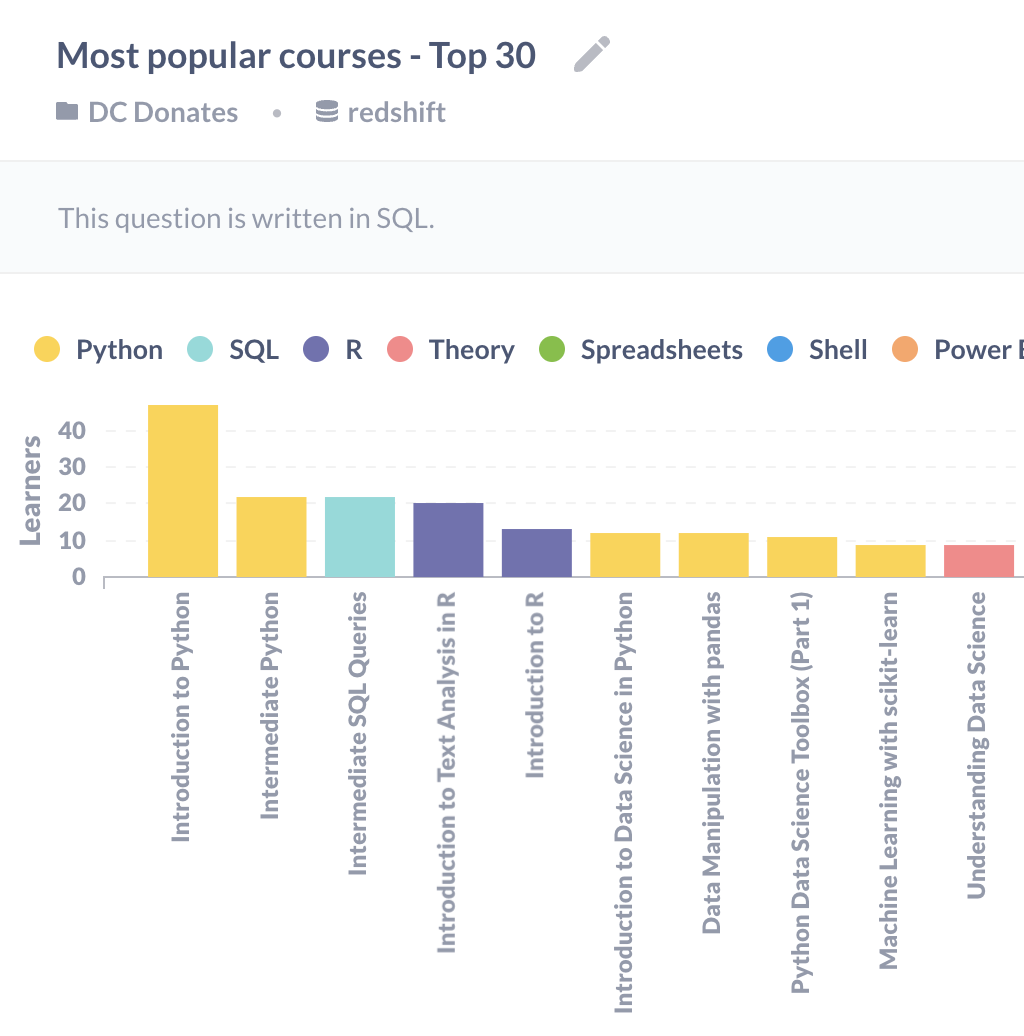The image size is (1024, 1036).
Task: Click the folder icon beside DC Donates
Action: tap(67, 112)
